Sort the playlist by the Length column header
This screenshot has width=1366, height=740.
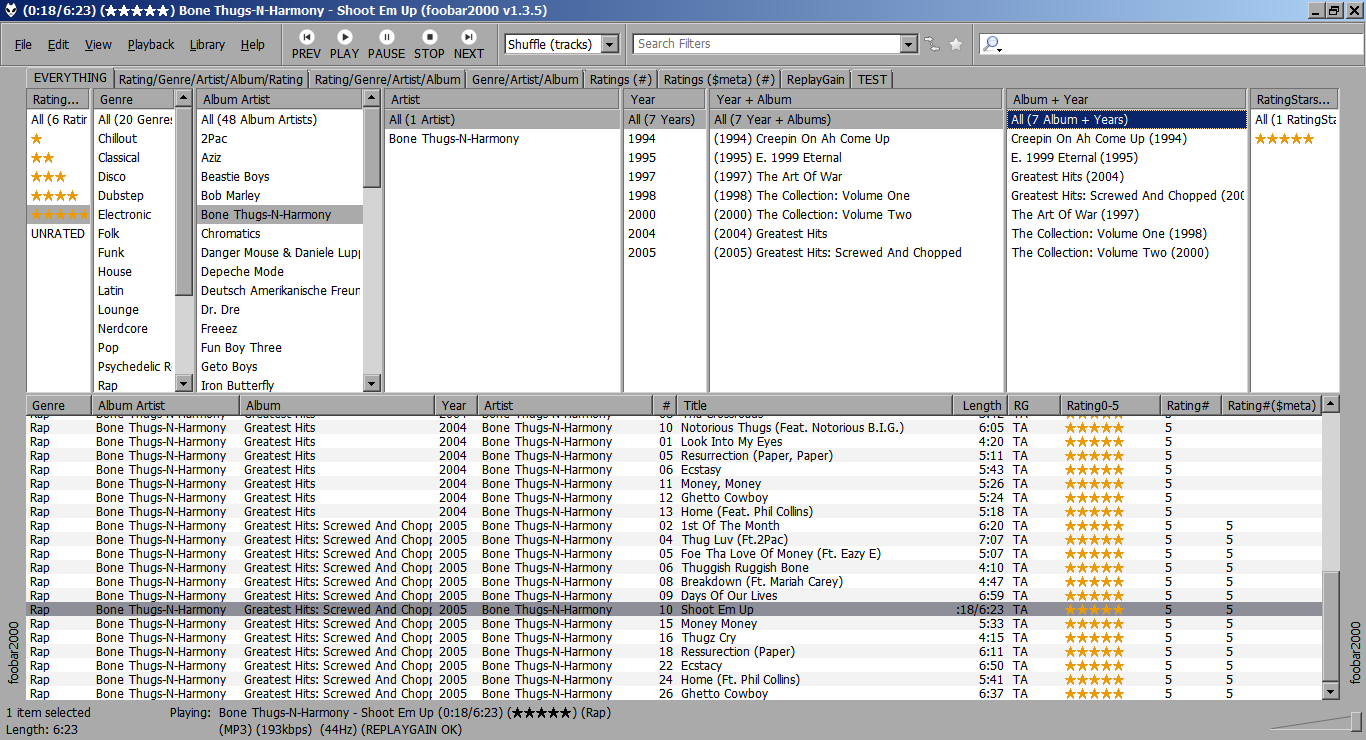pos(980,405)
